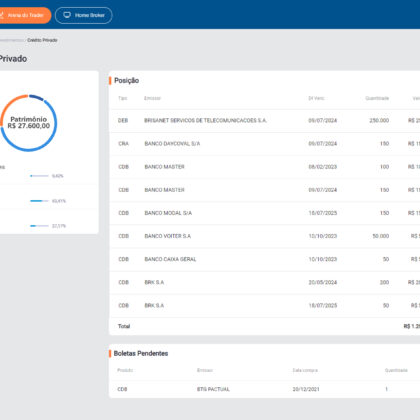Open BRK S.A row maturing 18/07/2025
This screenshot has height=420, width=420.
(x=264, y=305)
